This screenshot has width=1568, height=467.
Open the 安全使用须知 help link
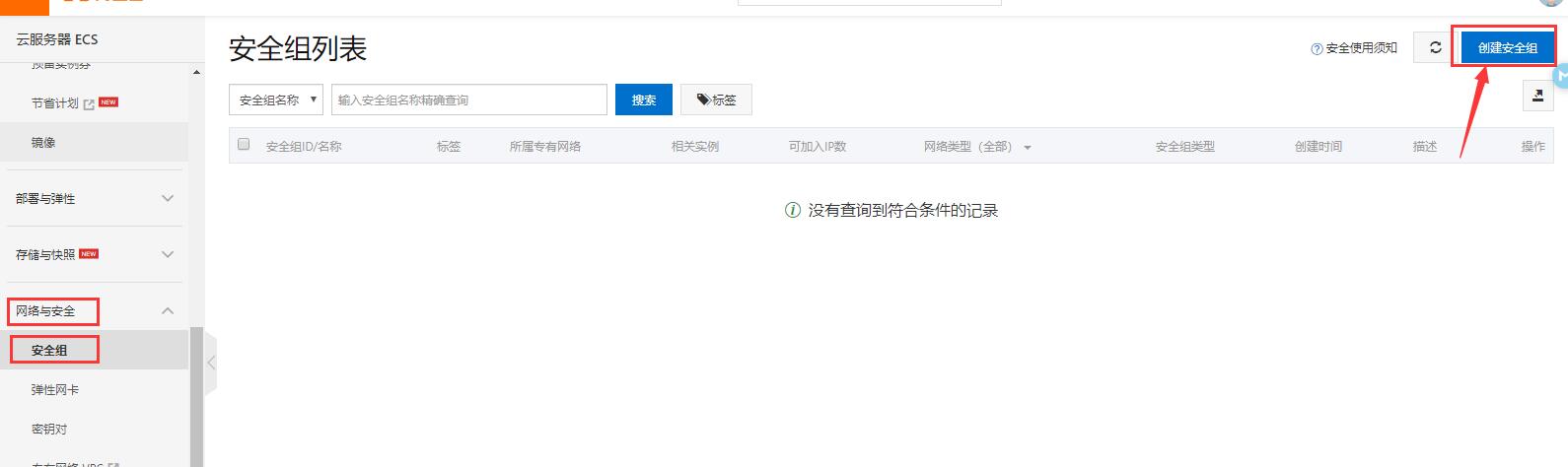point(1354,48)
